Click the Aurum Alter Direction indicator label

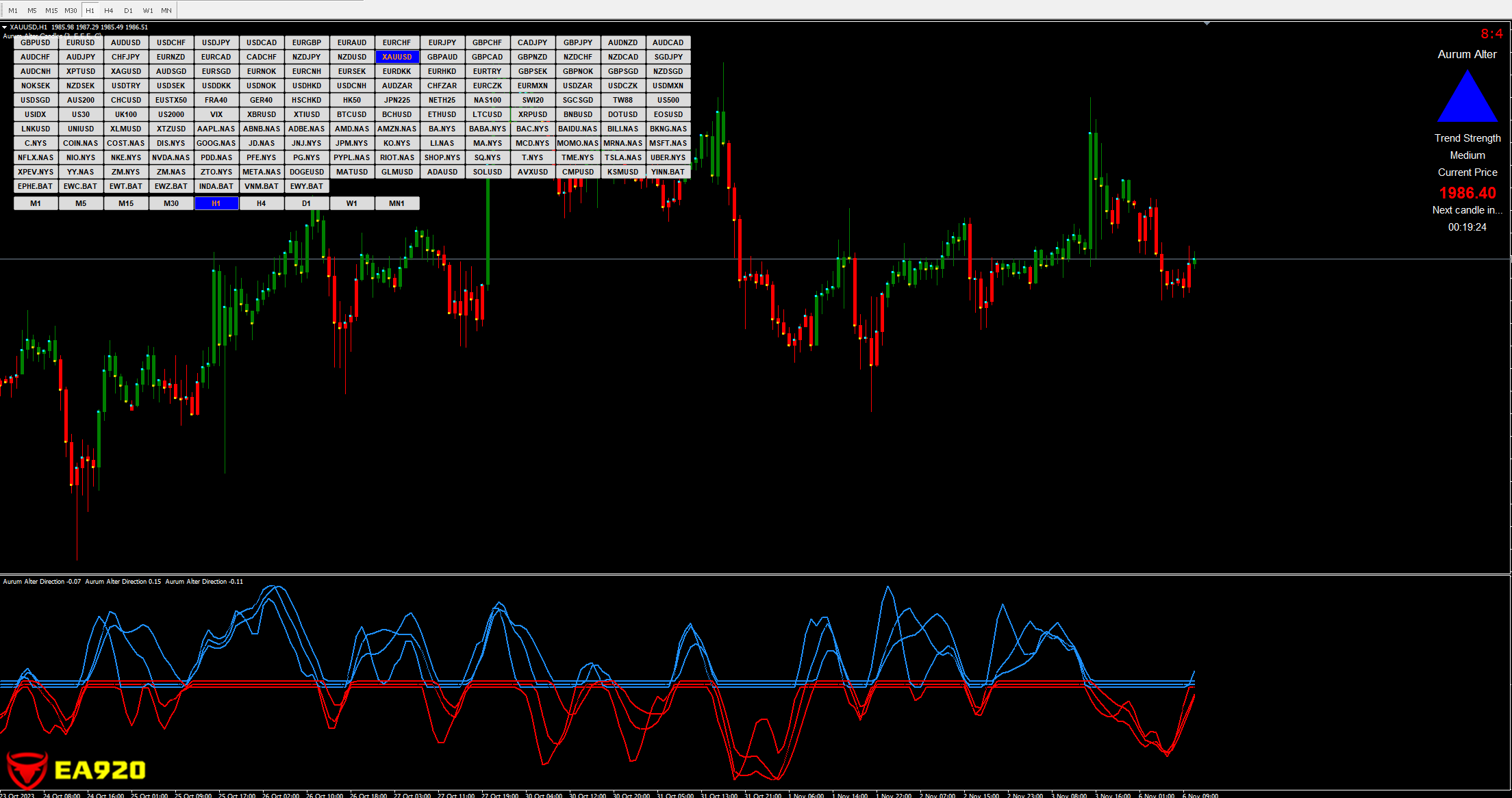42,582
